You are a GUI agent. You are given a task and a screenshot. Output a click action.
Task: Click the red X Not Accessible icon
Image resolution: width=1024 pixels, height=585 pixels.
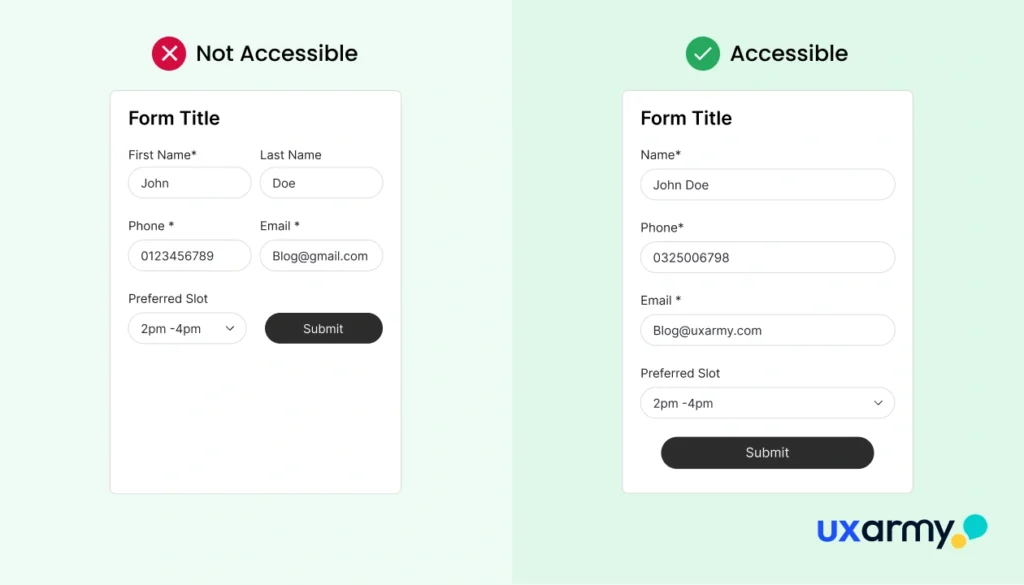click(169, 54)
